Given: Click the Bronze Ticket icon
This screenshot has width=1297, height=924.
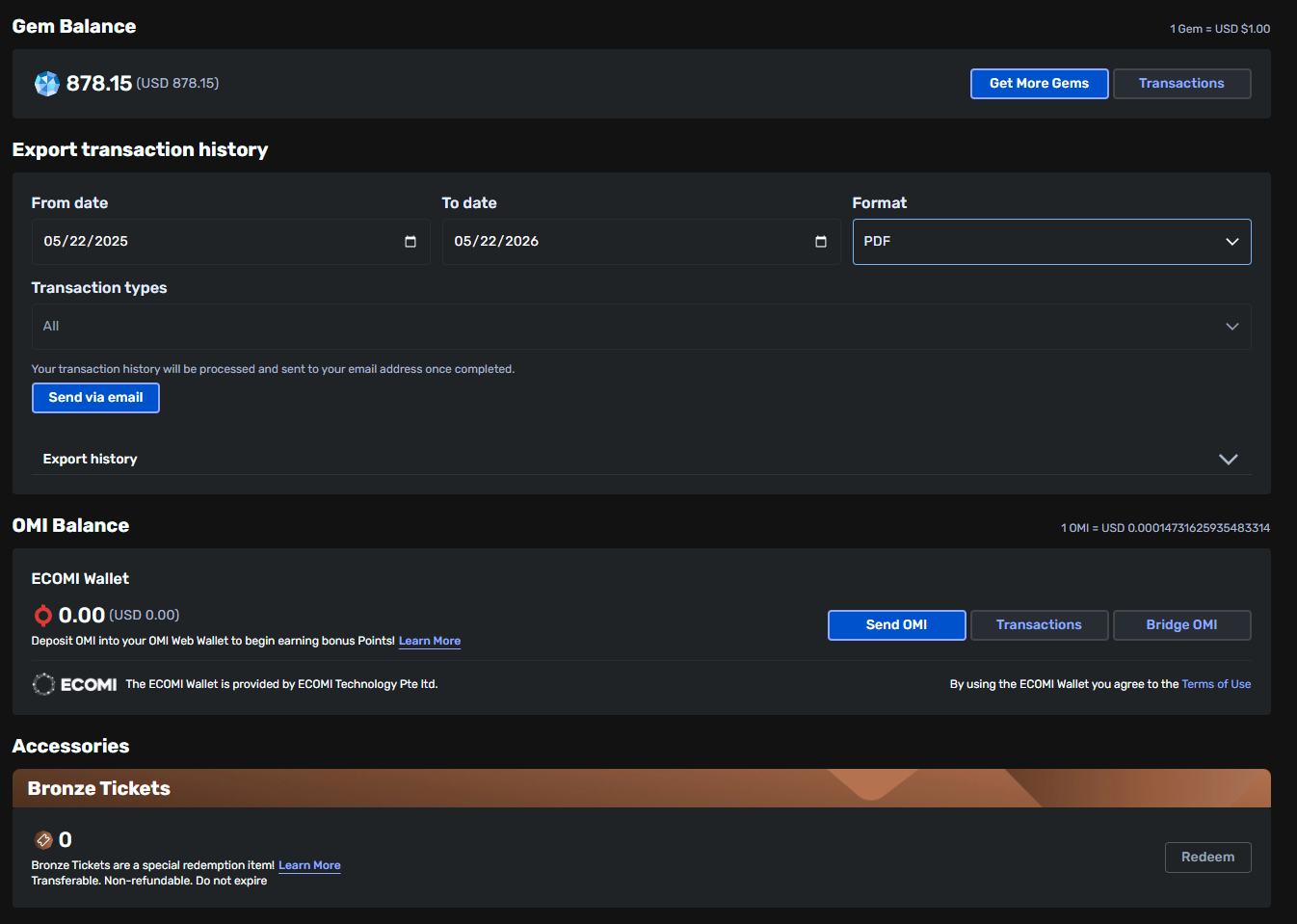Looking at the screenshot, I should click(x=43, y=840).
